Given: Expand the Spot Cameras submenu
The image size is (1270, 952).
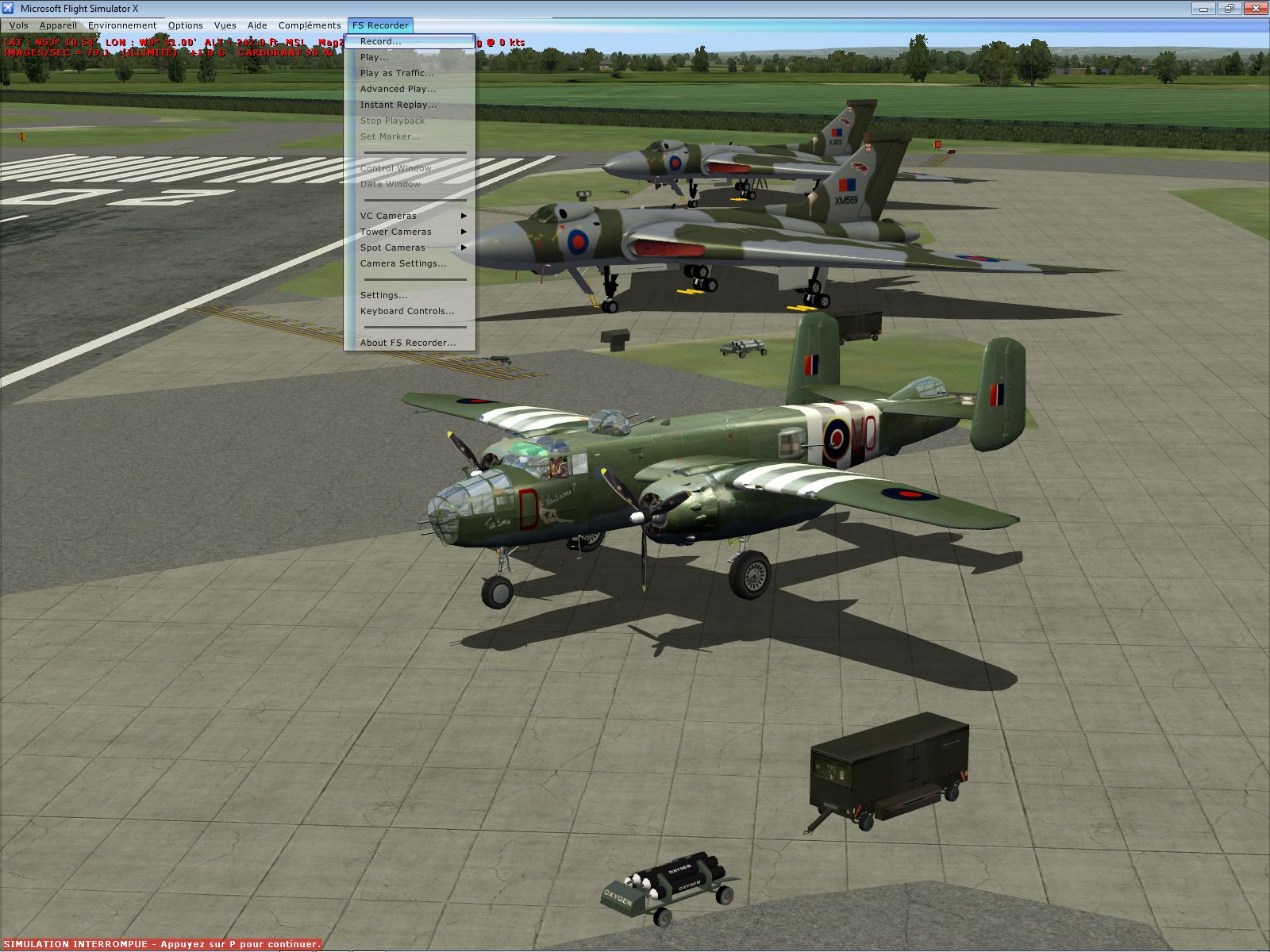Looking at the screenshot, I should coord(392,248).
